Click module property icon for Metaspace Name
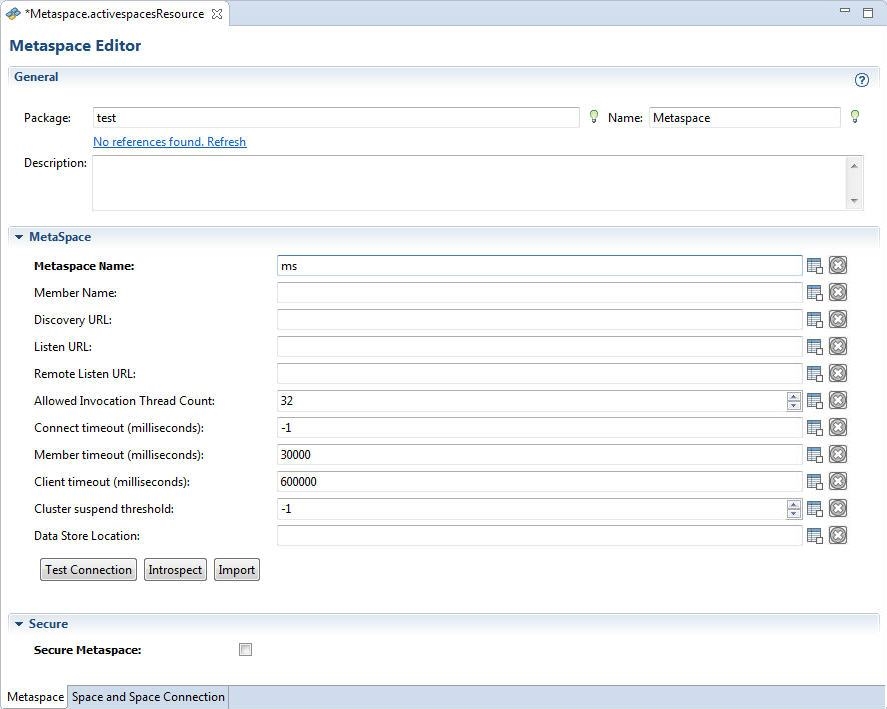 (x=815, y=266)
